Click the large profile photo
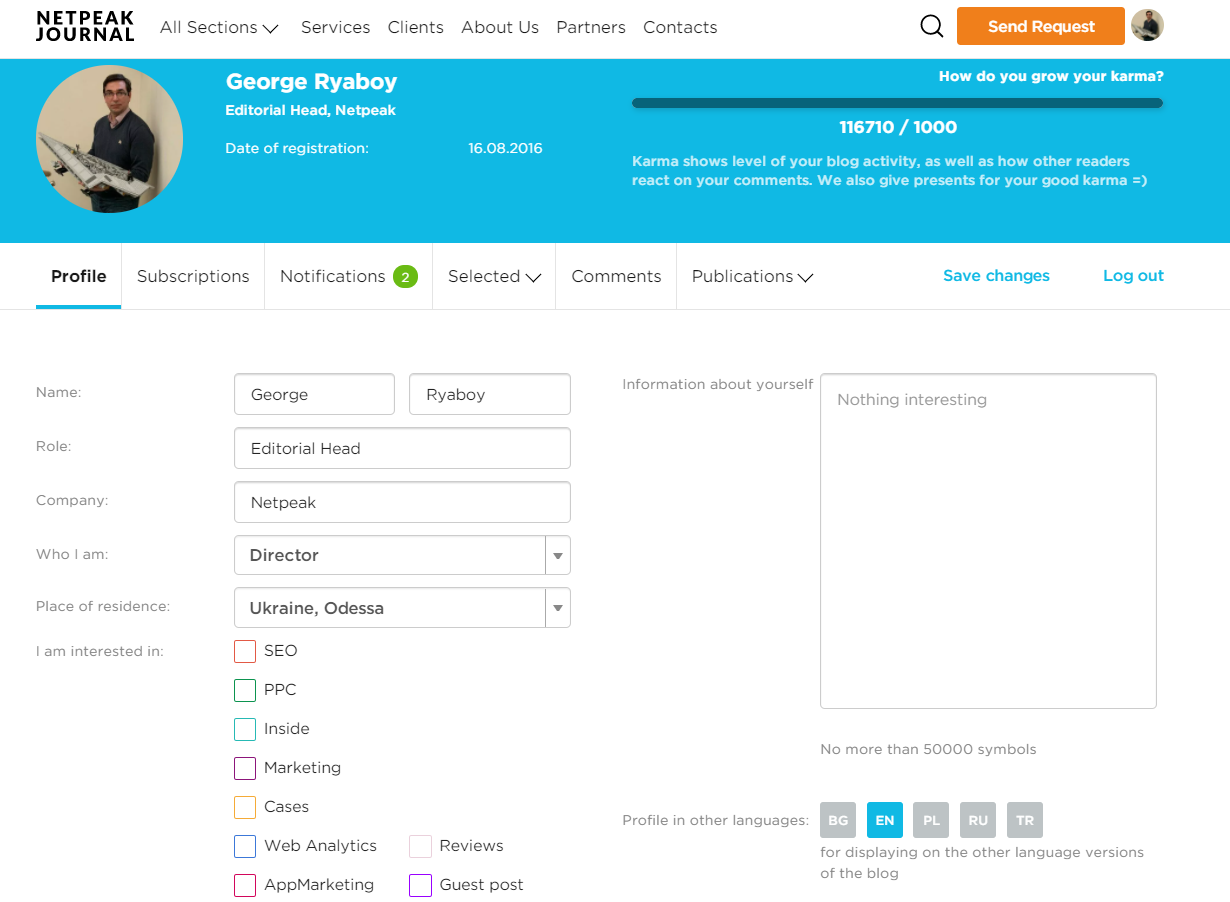 (x=109, y=139)
